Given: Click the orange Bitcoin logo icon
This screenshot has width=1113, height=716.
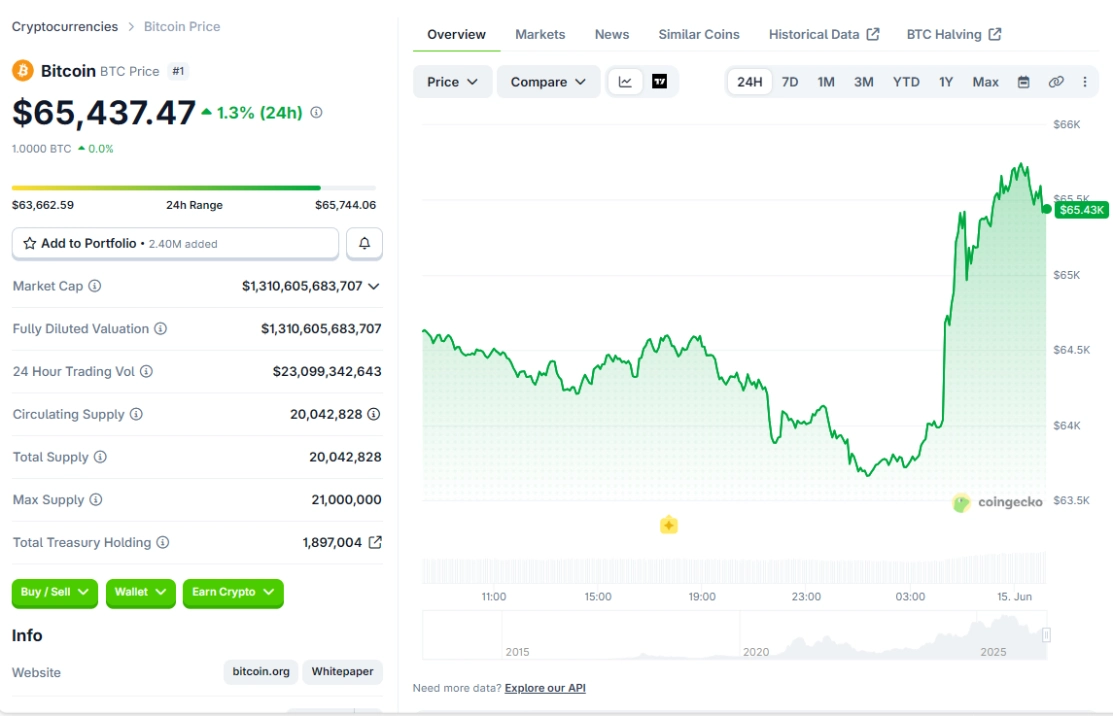Looking at the screenshot, I should click(23, 71).
